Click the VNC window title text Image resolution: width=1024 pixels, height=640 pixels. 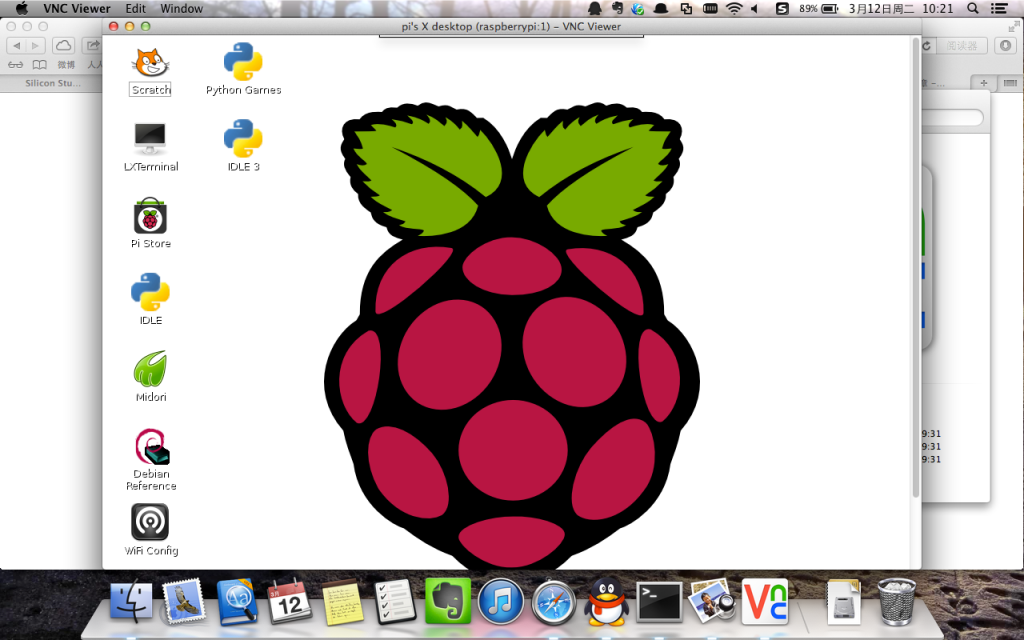pyautogui.click(x=511, y=27)
